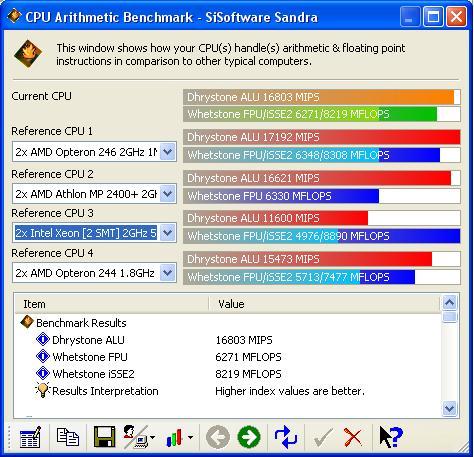The image size is (474, 457).
Task: Cancel with the red X toolbar icon
Action: pos(353,437)
